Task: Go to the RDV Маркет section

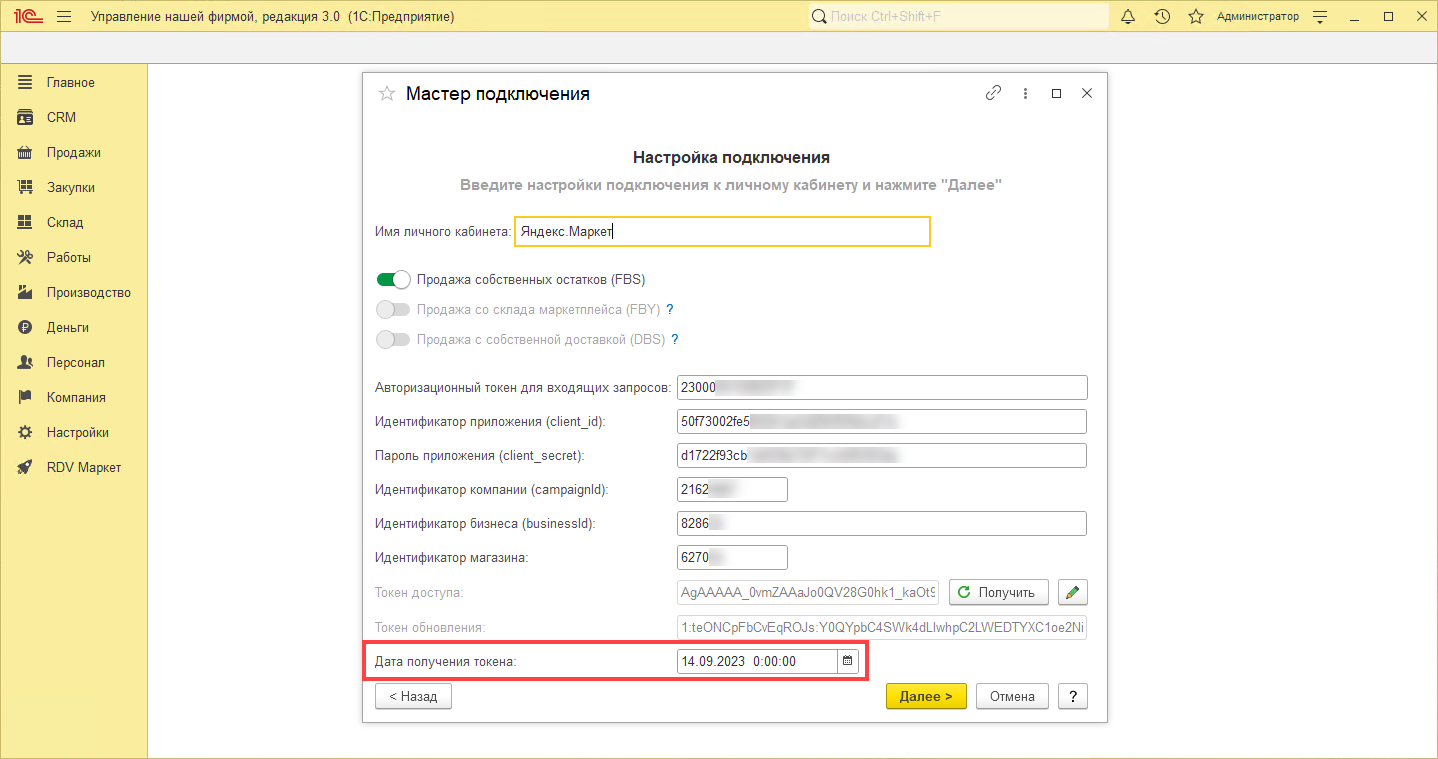Action: pyautogui.click(x=83, y=468)
